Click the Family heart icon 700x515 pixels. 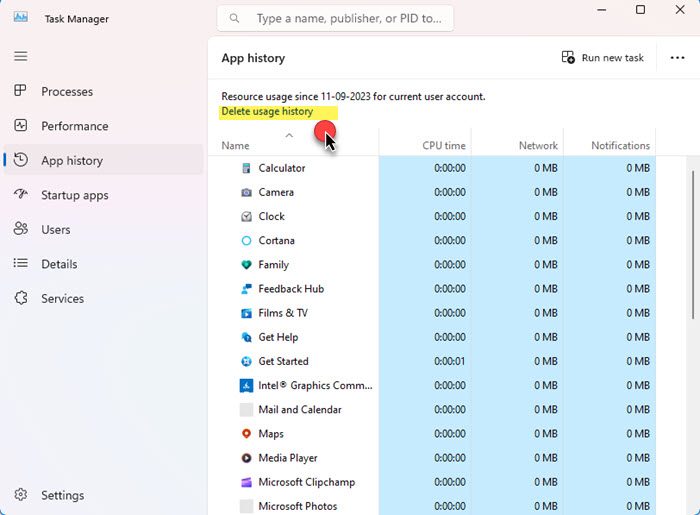[x=246, y=265]
